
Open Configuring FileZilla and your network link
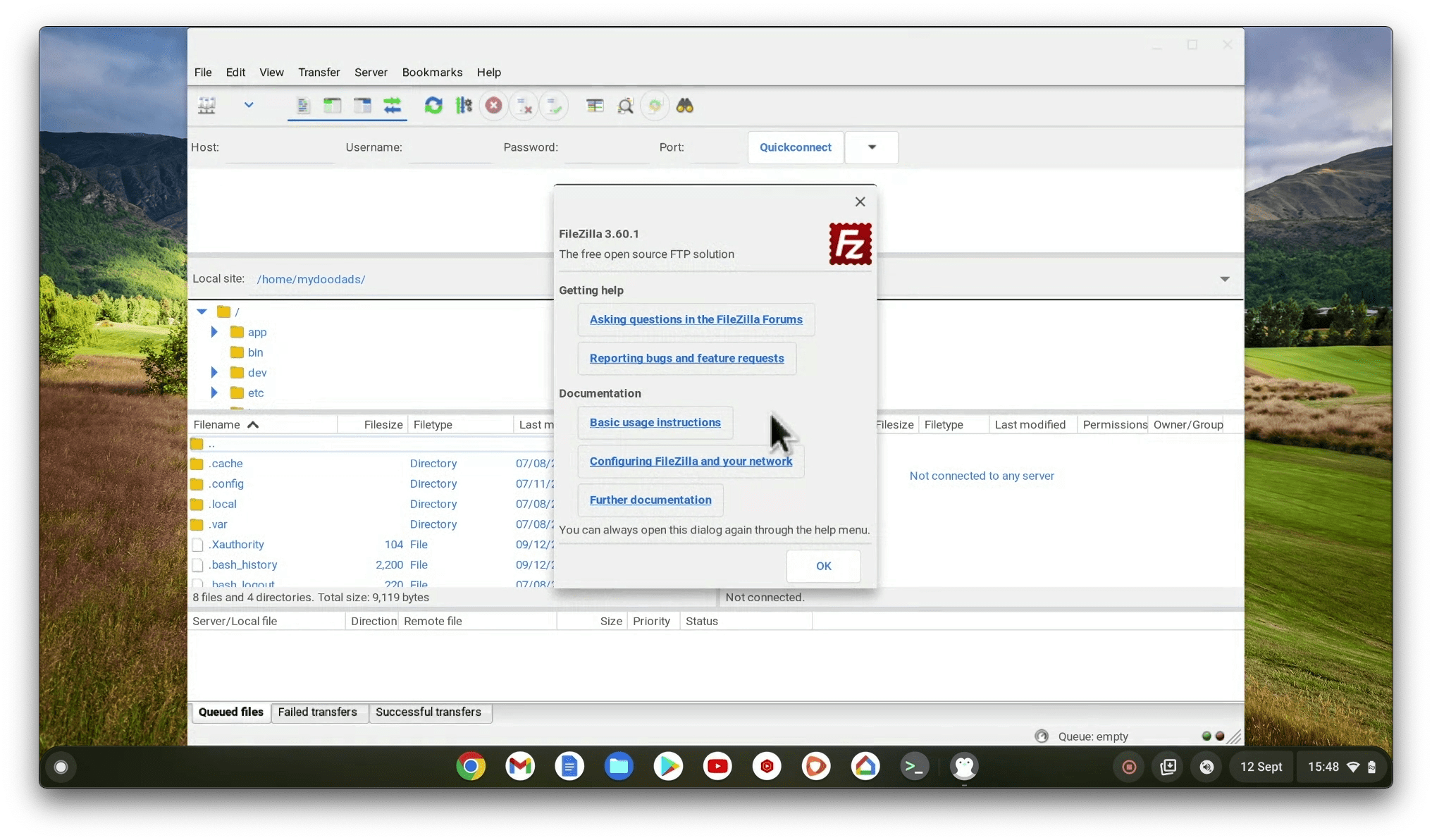(691, 461)
